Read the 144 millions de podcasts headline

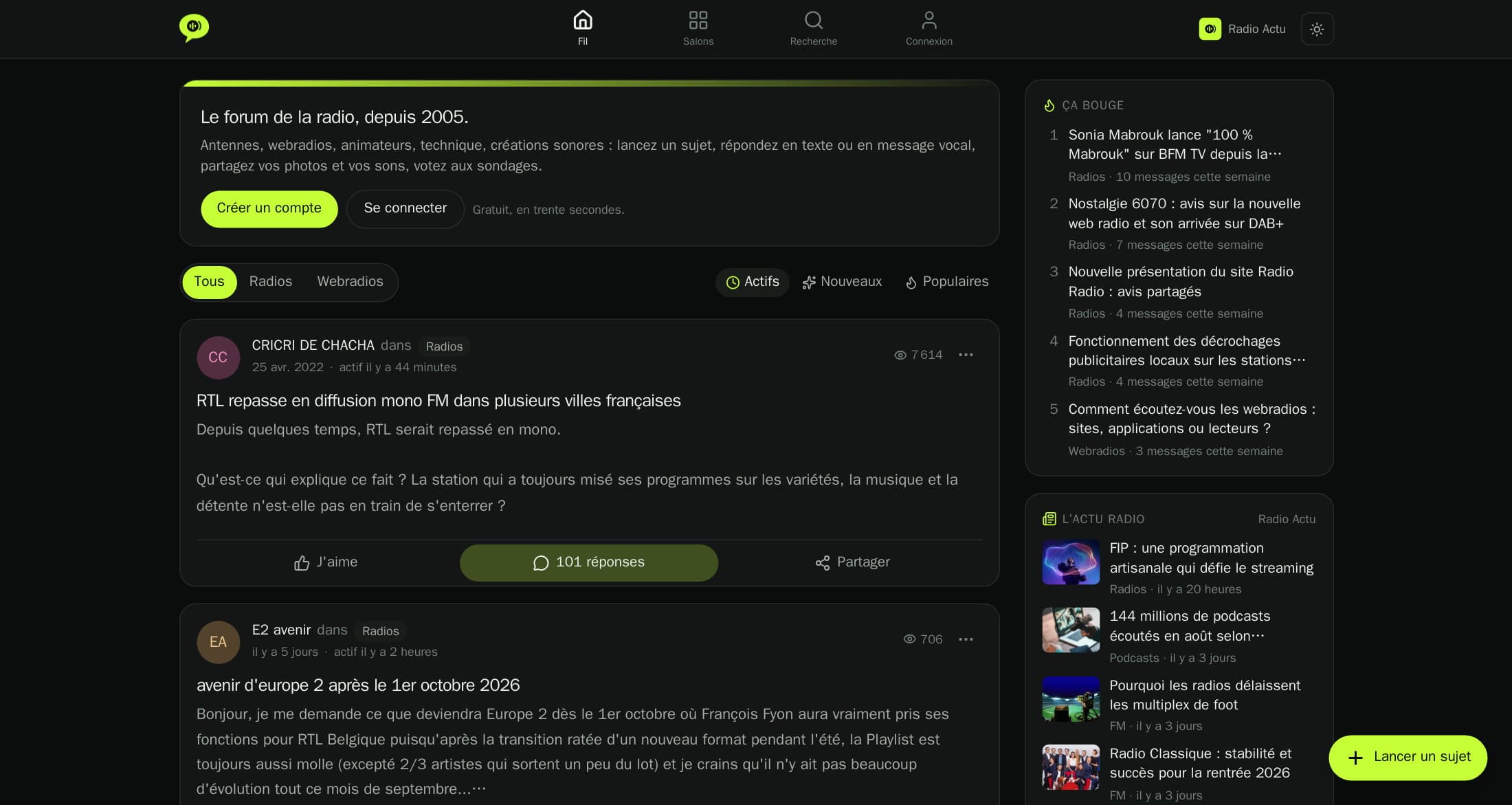pyautogui.click(x=1190, y=626)
